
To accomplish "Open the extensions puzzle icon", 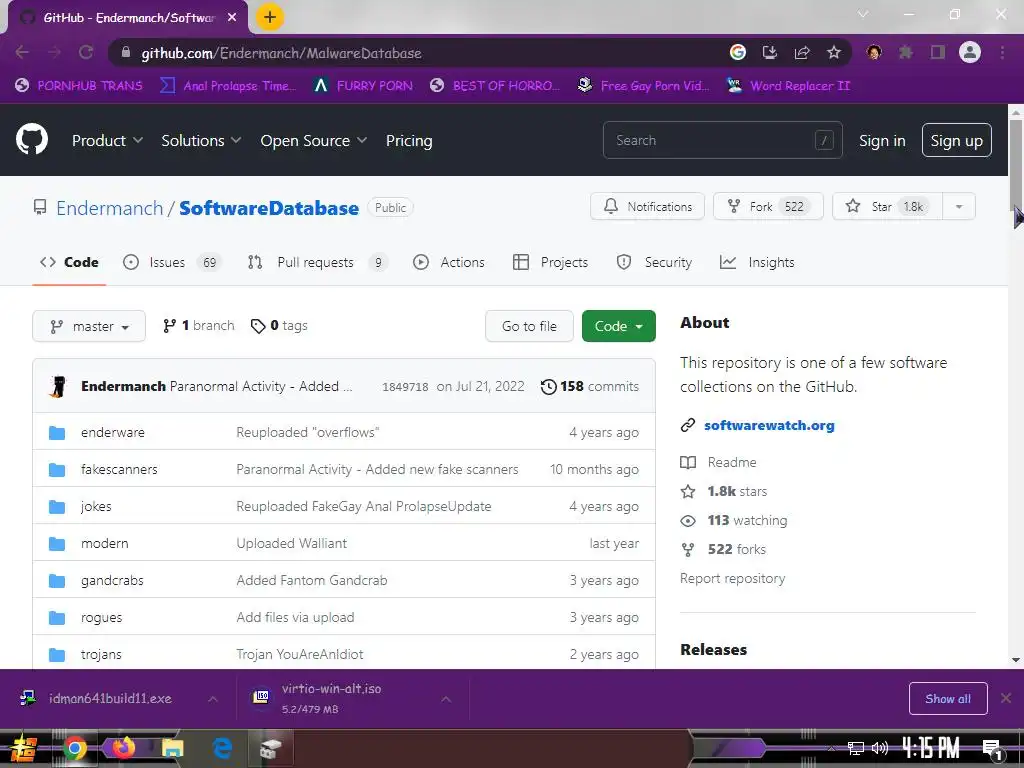I will coord(906,52).
